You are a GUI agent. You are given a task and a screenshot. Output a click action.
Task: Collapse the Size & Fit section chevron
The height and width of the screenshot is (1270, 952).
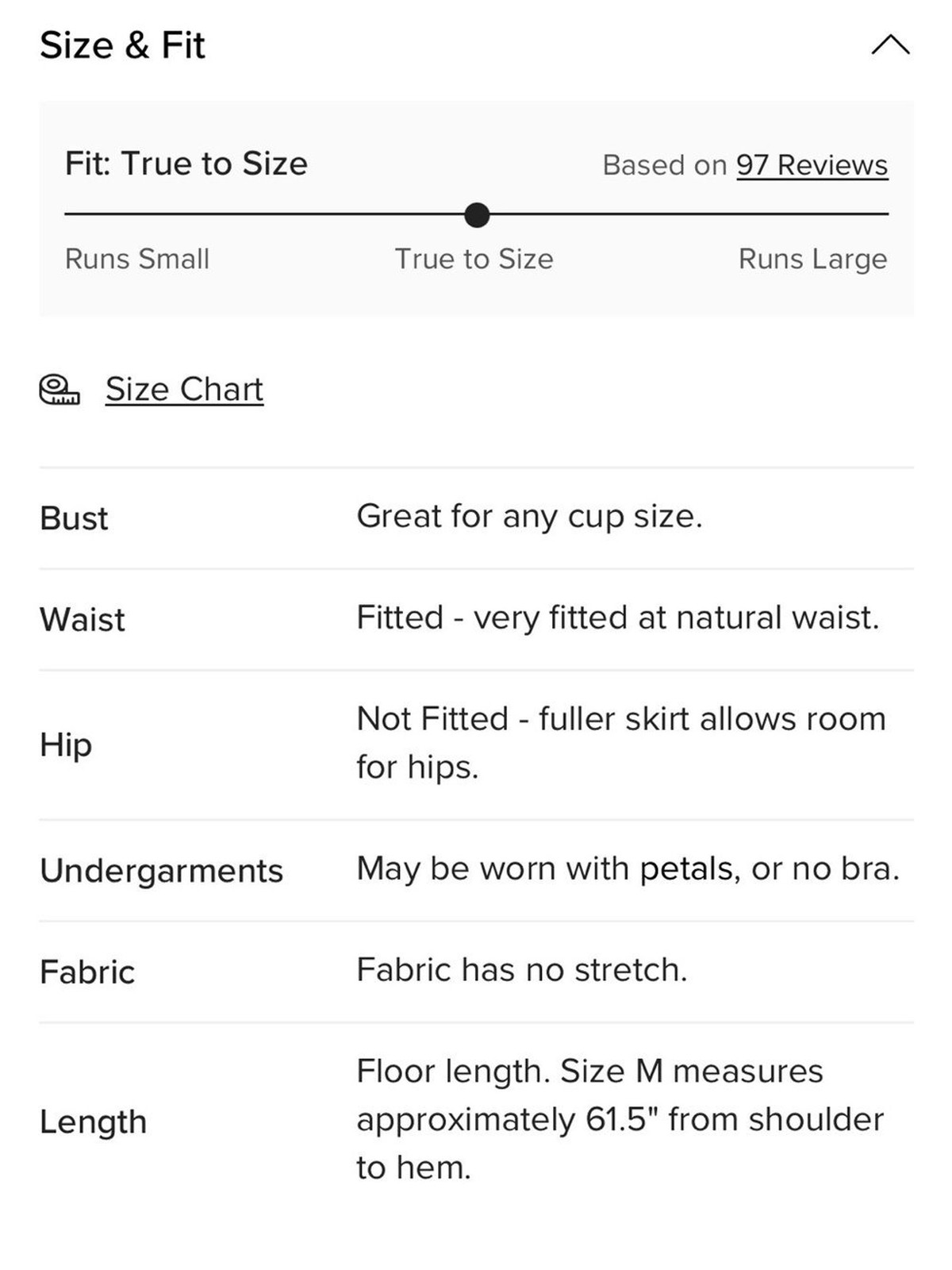pos(890,44)
